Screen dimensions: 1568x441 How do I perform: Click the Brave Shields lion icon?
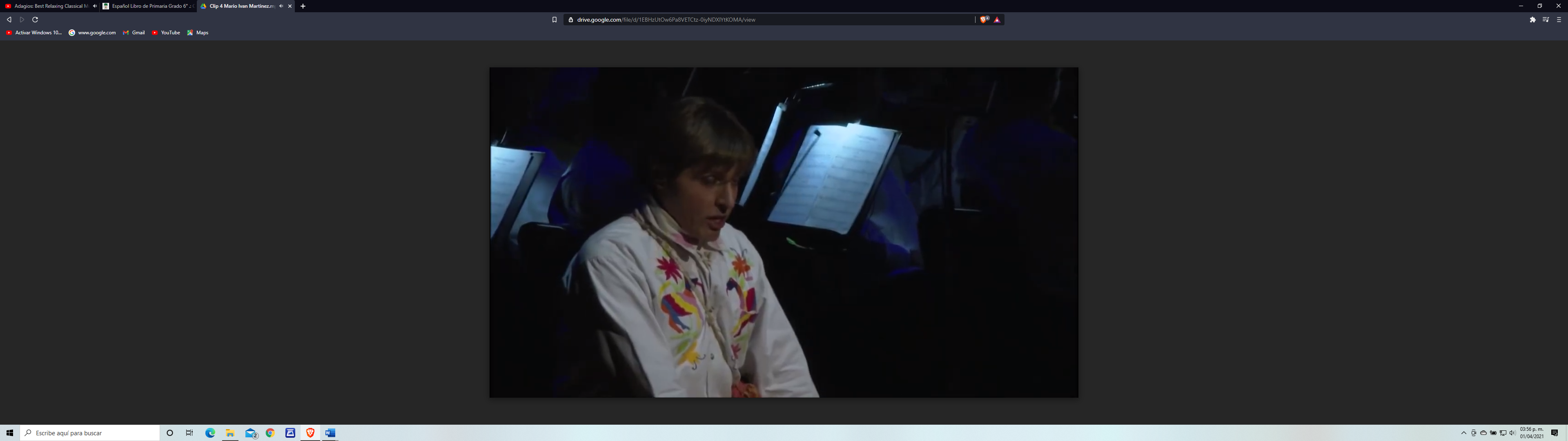(984, 20)
